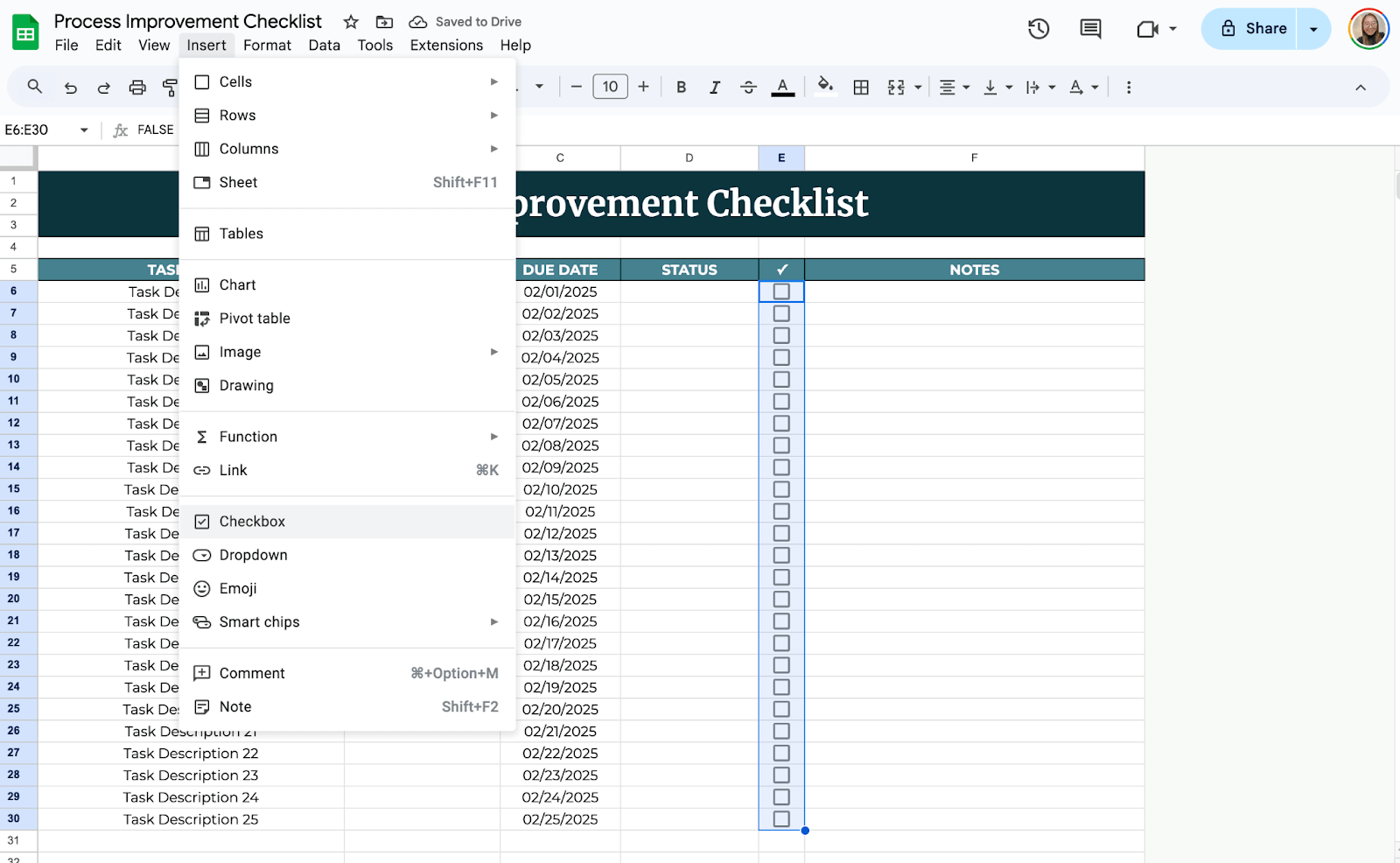Click the Share button

tap(1253, 29)
